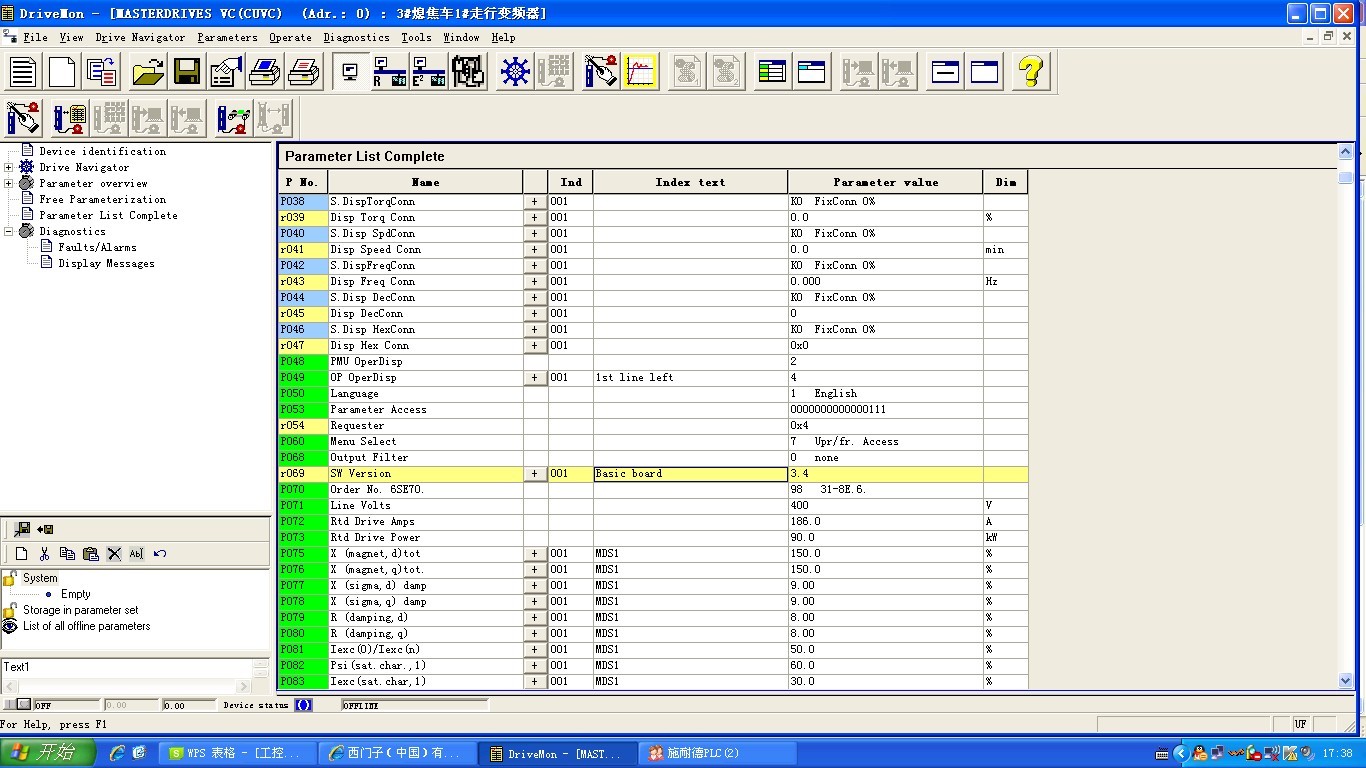This screenshot has width=1366, height=768.
Task: Click the 'P No.' column header
Action: point(302,182)
